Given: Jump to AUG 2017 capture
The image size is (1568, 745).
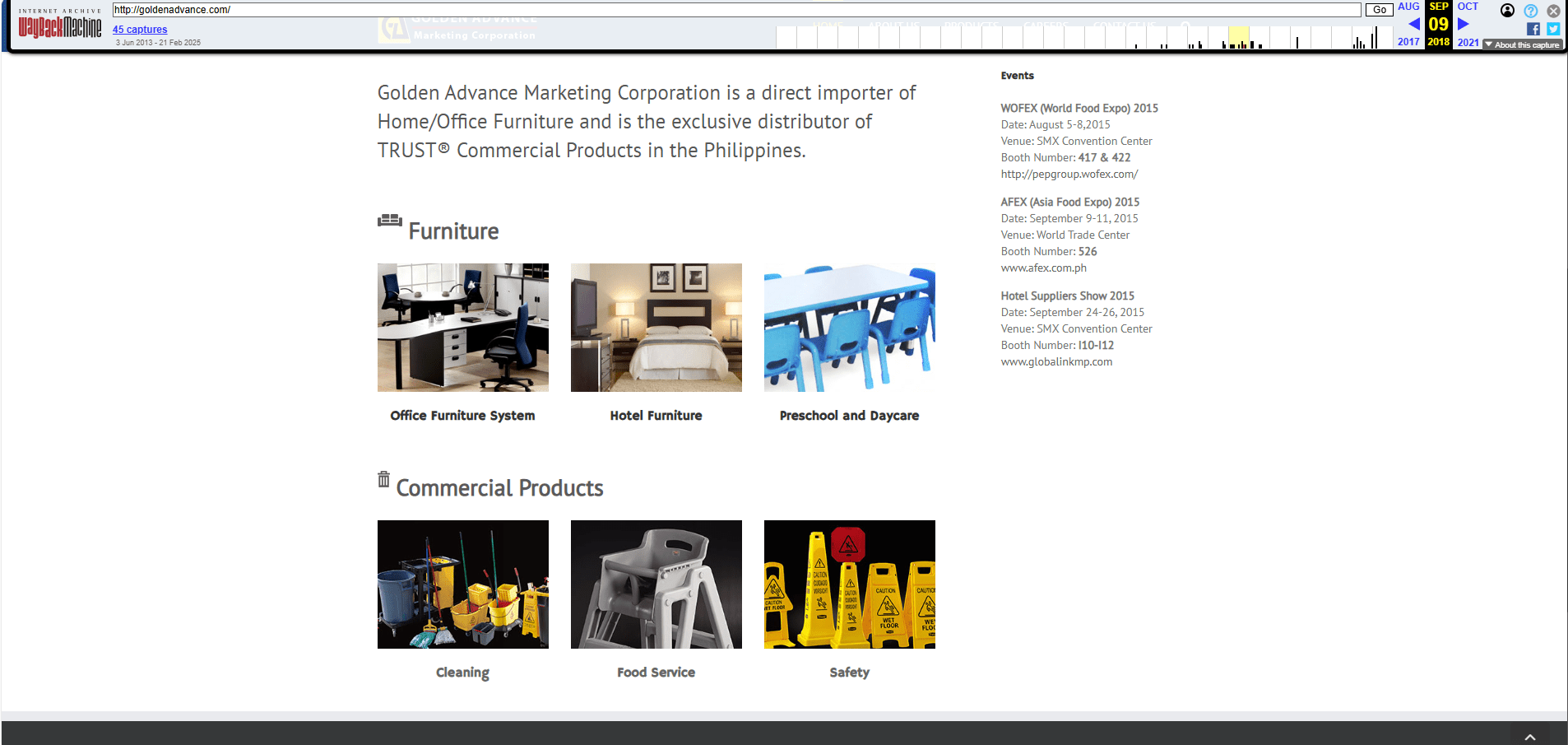Looking at the screenshot, I should 1408,7.
